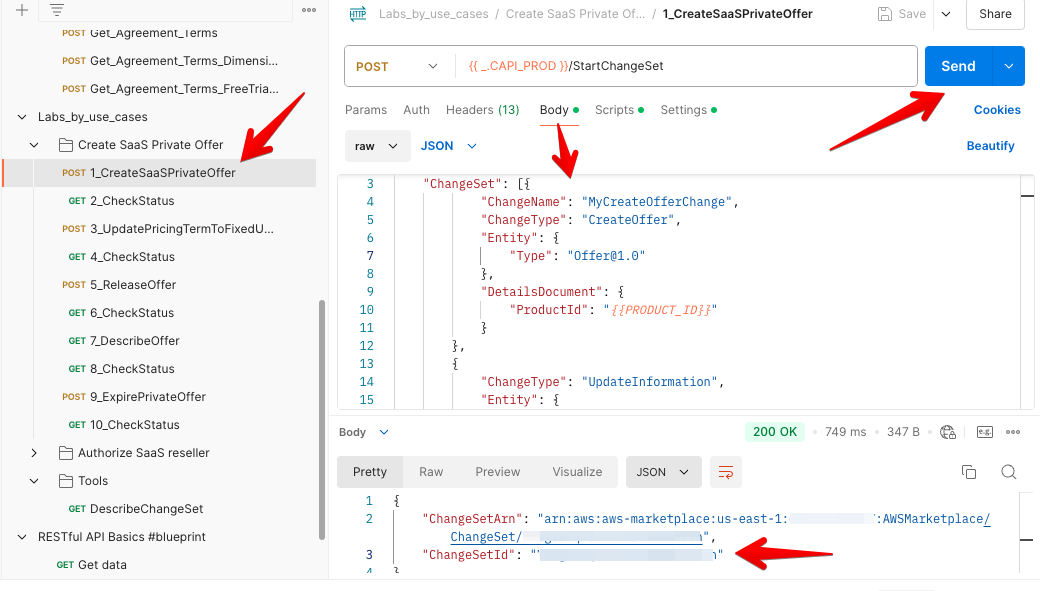The image size is (1040, 591).
Task: Switch to the Headers (13) tab
Action: (482, 110)
